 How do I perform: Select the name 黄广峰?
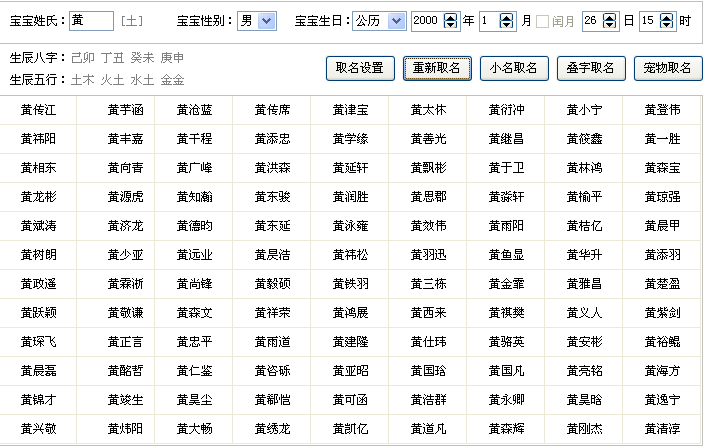click(194, 168)
